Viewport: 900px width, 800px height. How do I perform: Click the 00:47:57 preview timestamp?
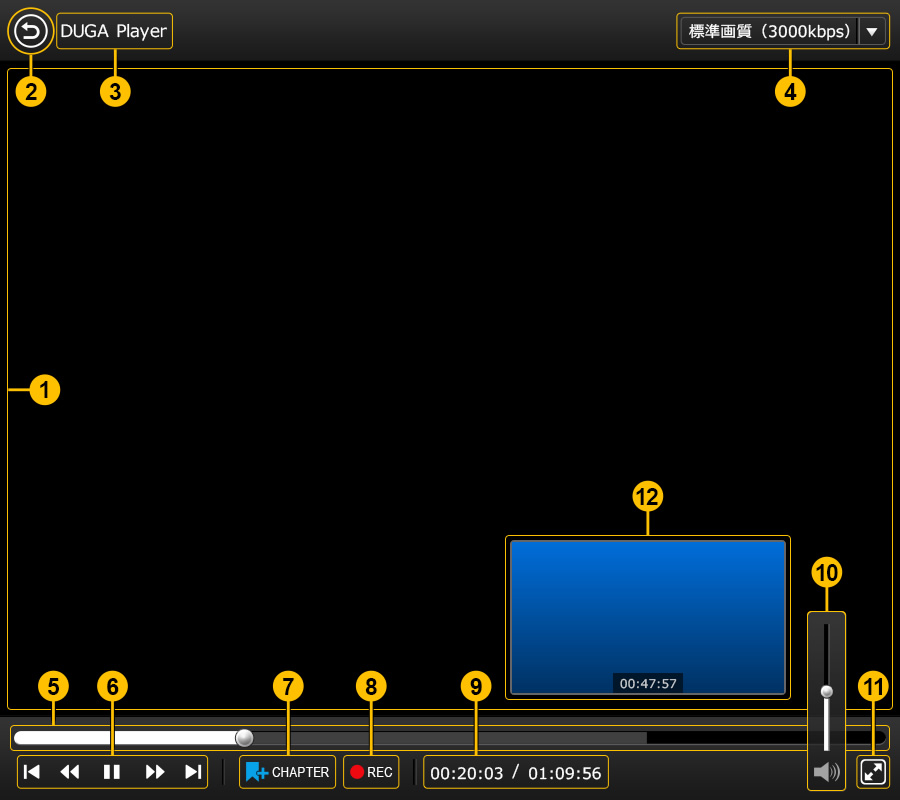pos(648,684)
